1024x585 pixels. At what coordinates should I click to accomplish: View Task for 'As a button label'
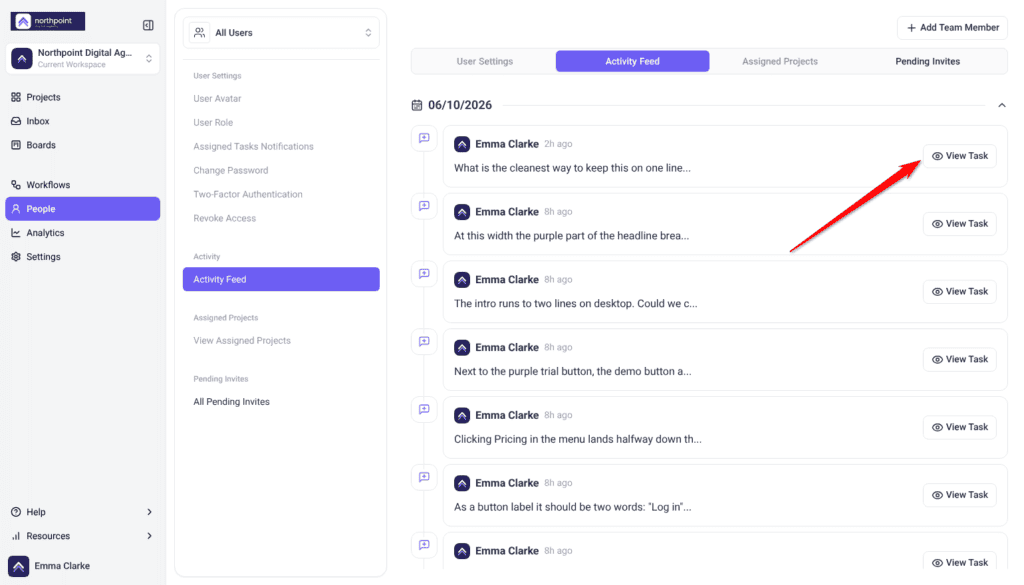click(959, 495)
